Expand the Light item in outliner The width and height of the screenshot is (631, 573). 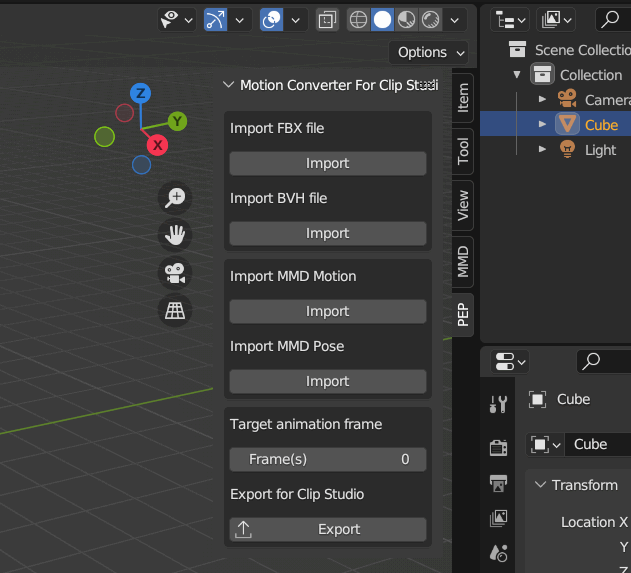(x=542, y=149)
